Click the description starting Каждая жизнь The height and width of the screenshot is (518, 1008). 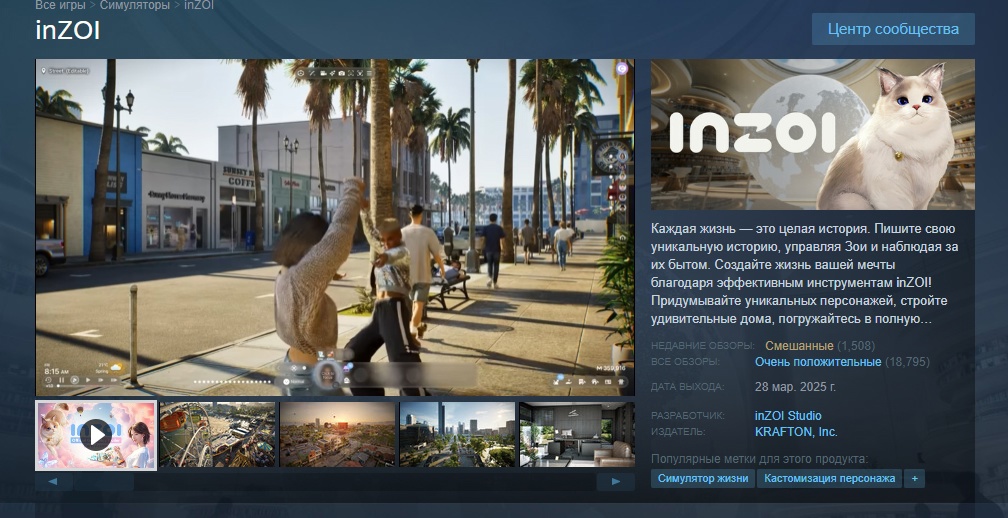(804, 274)
